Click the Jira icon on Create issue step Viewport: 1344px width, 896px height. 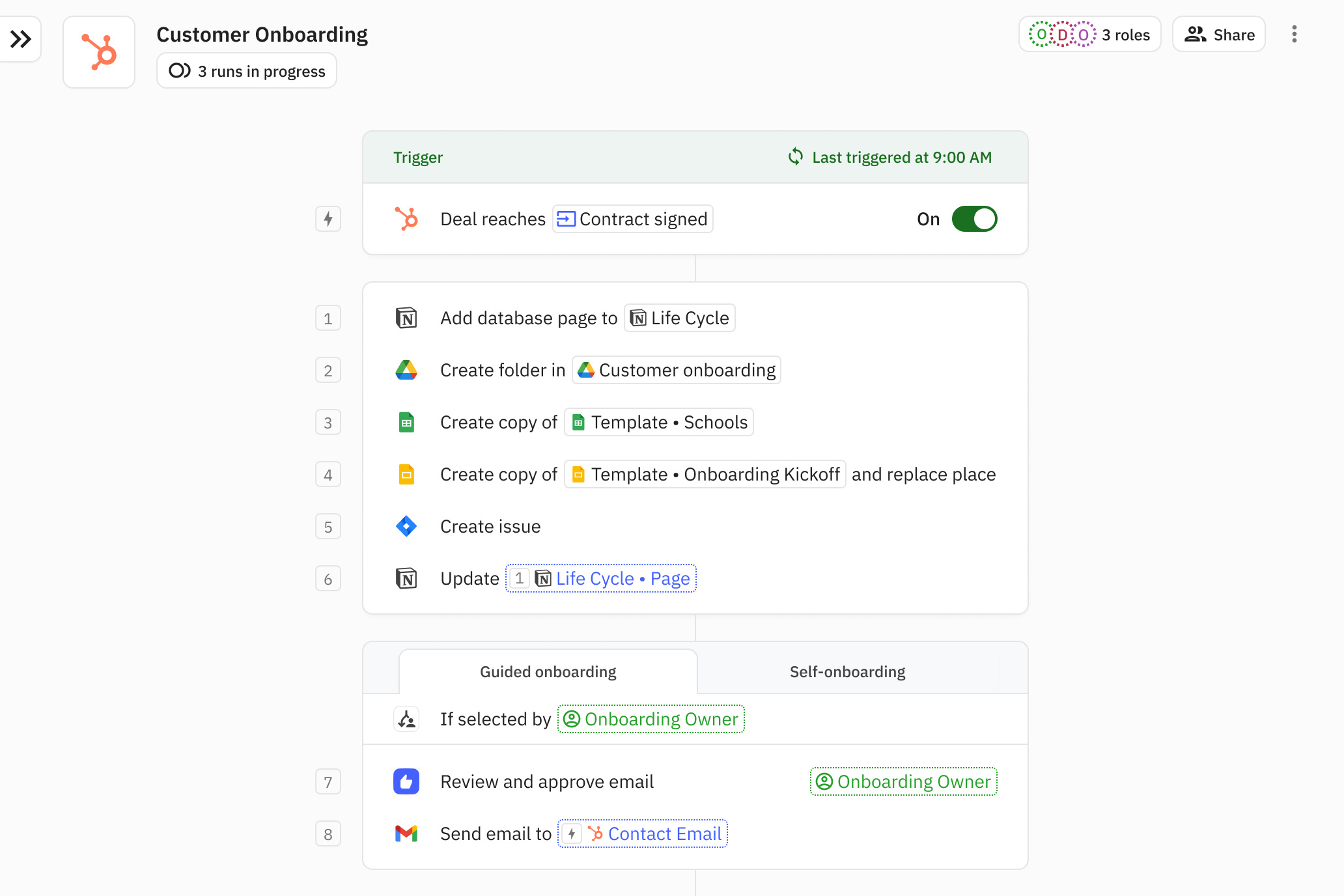tap(406, 526)
